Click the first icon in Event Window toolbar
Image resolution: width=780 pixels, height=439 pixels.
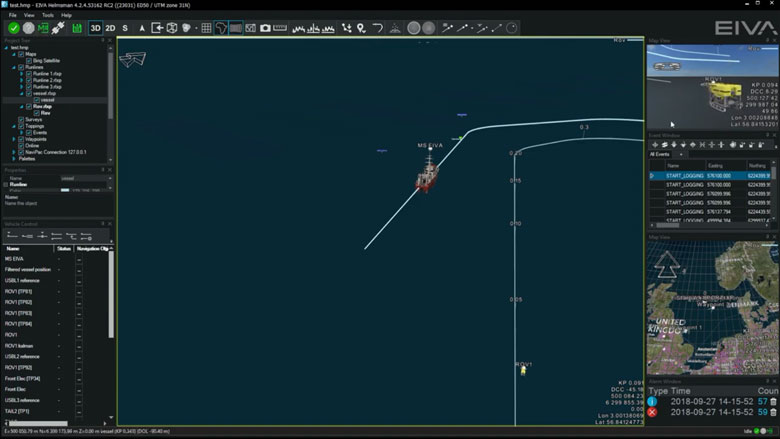tap(655, 145)
